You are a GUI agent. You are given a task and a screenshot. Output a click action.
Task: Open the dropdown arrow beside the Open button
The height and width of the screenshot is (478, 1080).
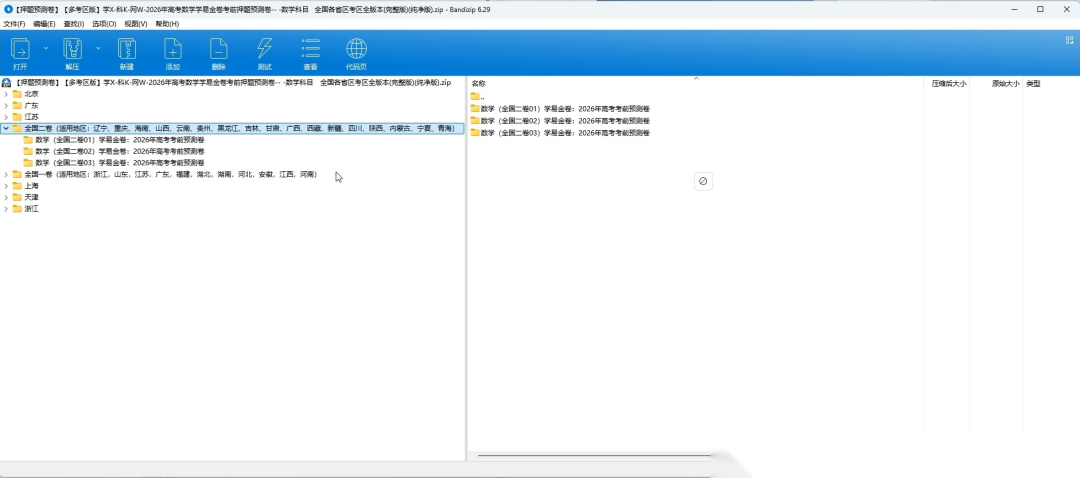pos(46,48)
